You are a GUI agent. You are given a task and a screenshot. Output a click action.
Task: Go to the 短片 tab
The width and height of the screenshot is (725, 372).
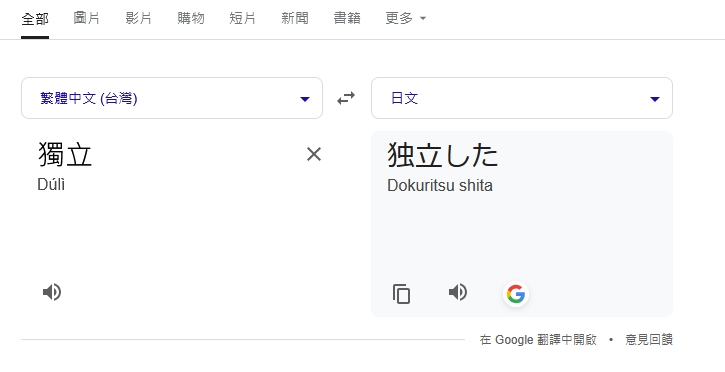point(243,18)
